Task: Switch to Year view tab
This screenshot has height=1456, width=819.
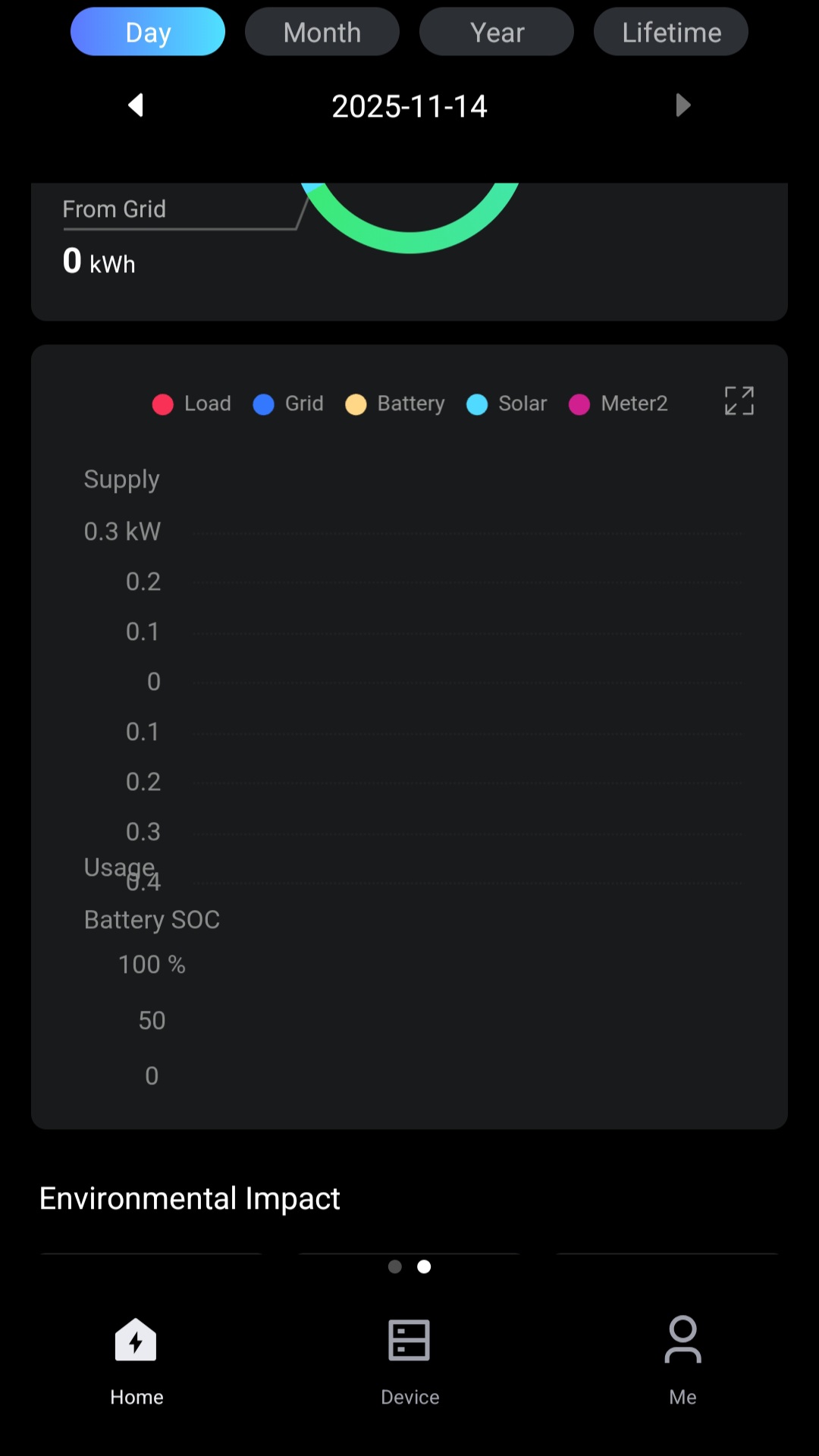Action: coord(497,32)
